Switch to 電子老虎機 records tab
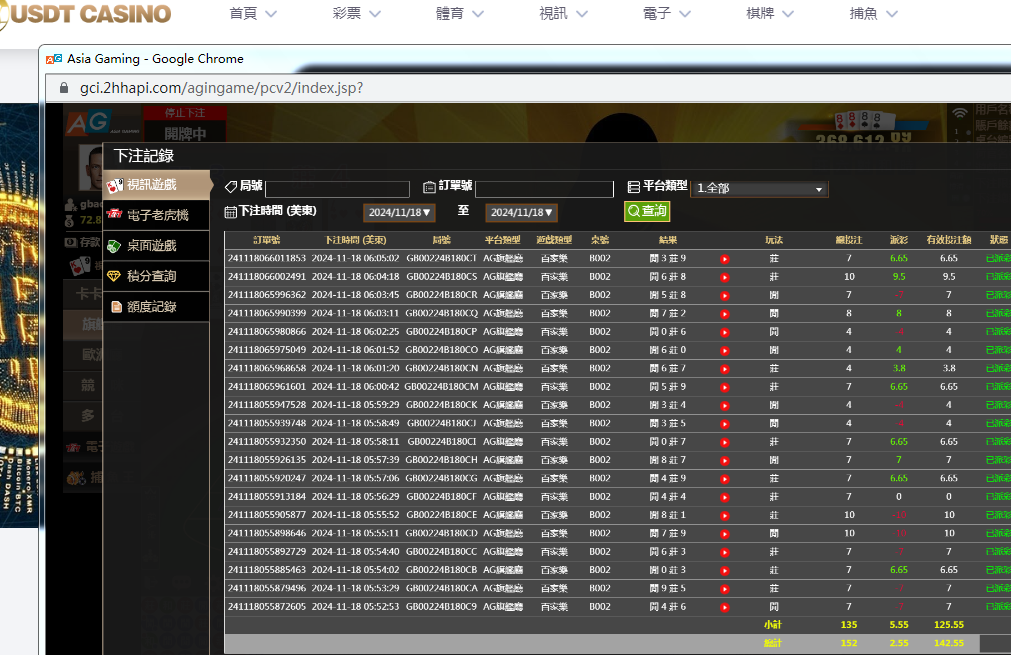The height and width of the screenshot is (655, 1011). (x=157, y=215)
